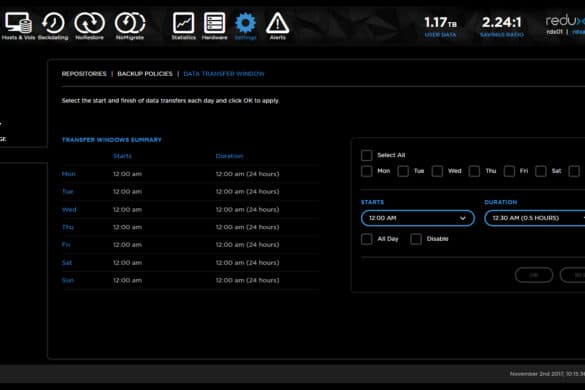Viewport: 585px width, 390px height.
Task: Click Mon row start time 12:00 am
Action: click(x=127, y=174)
